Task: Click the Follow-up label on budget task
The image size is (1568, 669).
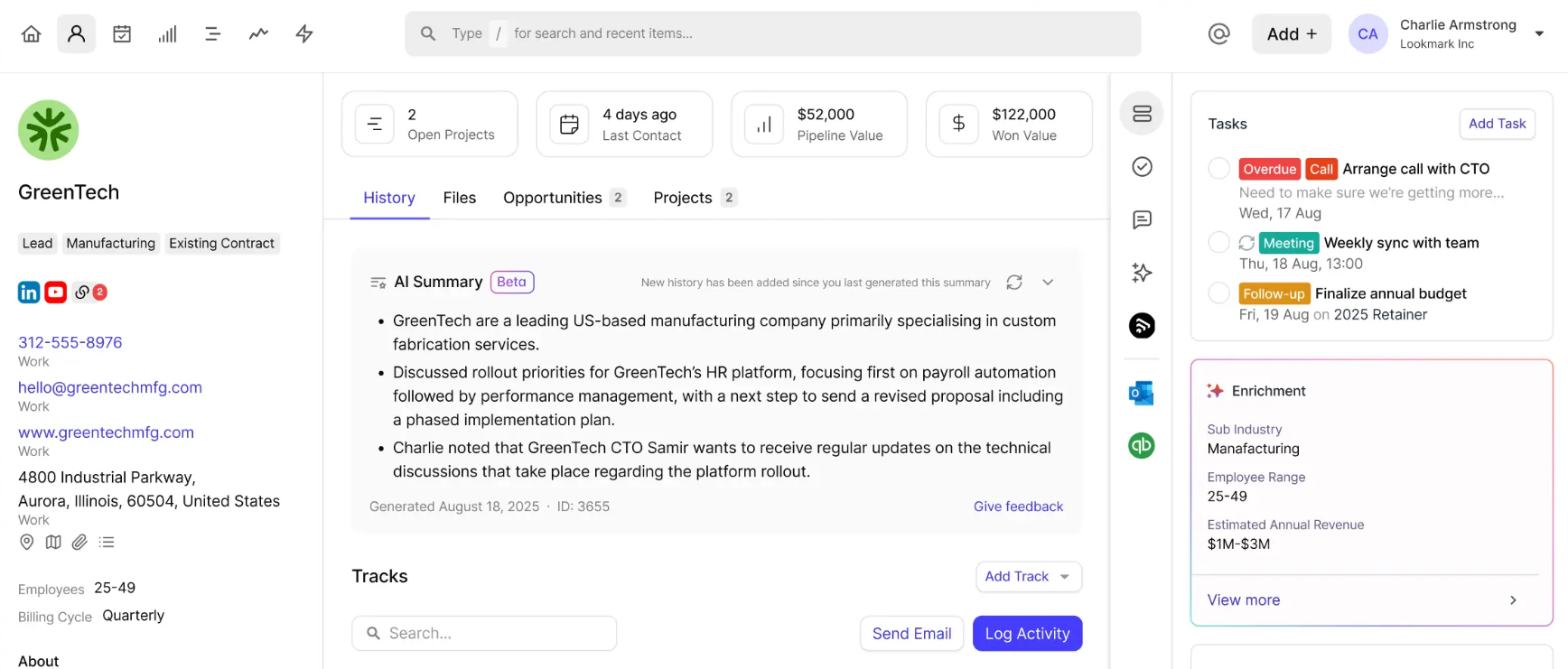Action: pos(1274,293)
